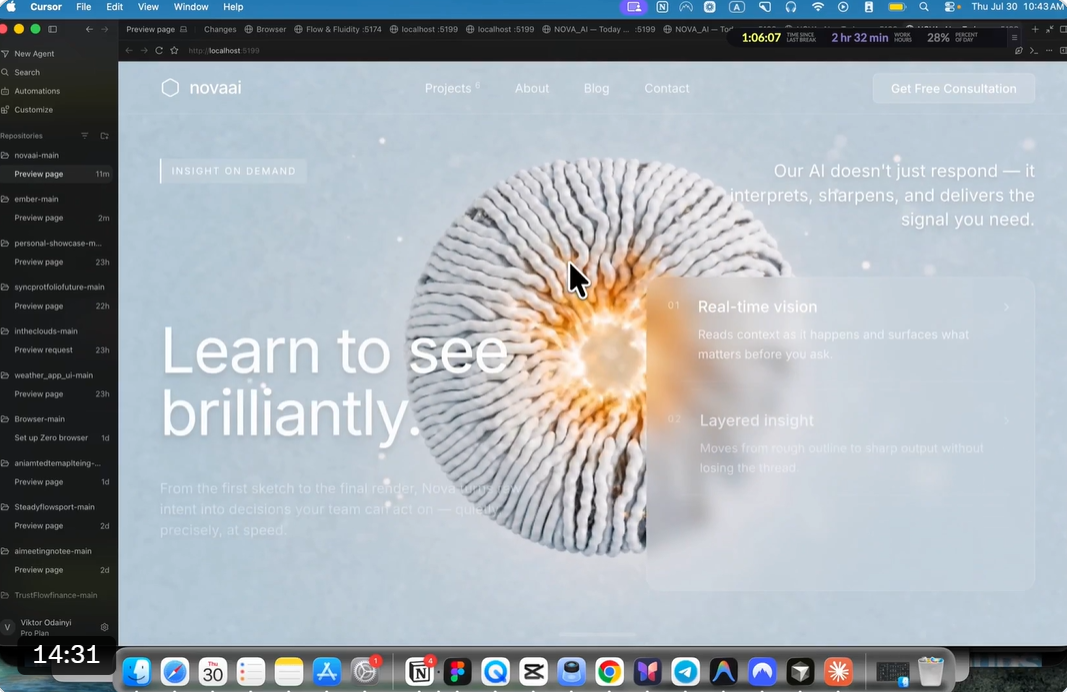Open Automations in the sidebar
1067x692 pixels.
37,91
